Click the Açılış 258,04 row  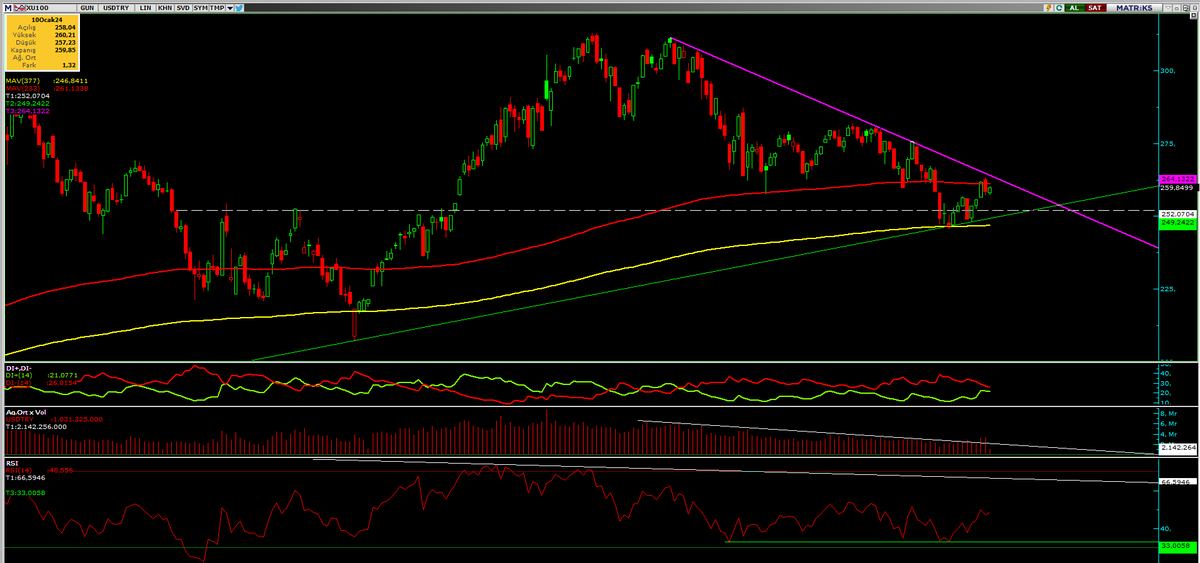click(43, 27)
